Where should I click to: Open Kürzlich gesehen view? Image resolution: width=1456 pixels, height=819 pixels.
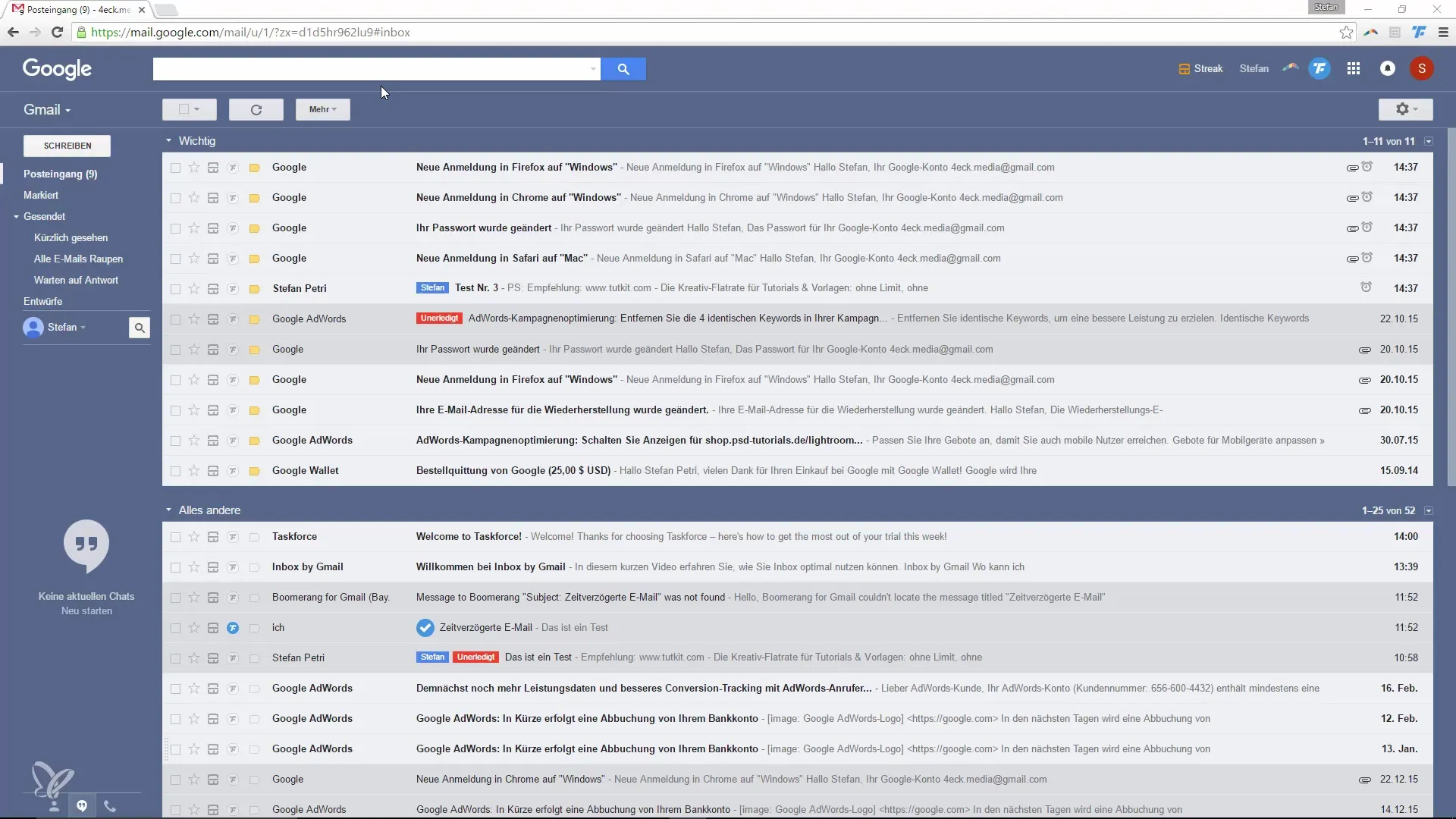(x=71, y=238)
